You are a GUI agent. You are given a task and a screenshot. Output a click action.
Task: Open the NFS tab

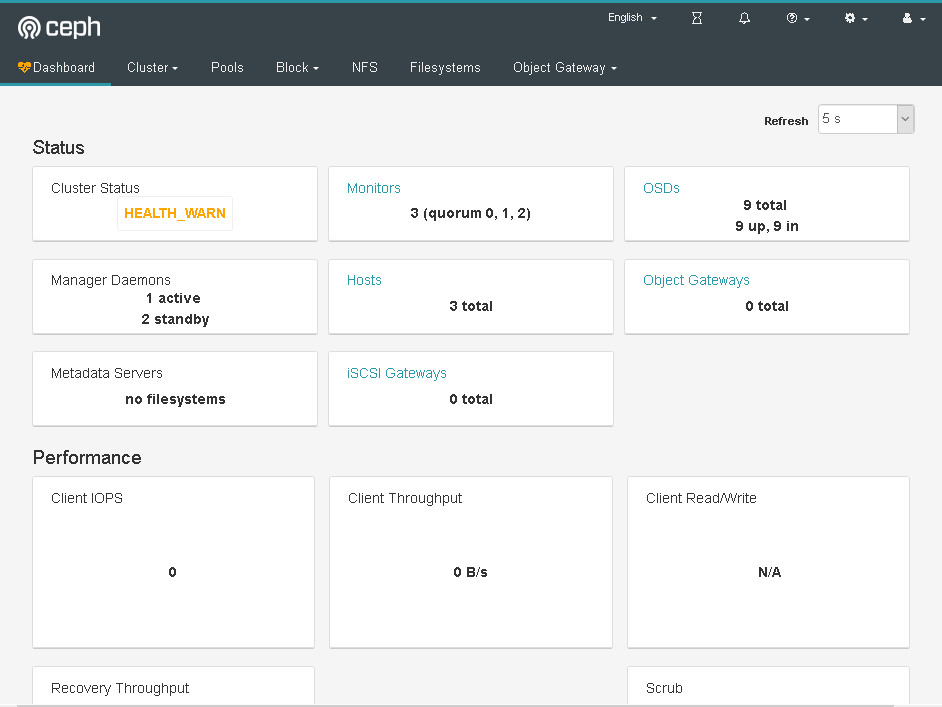365,67
